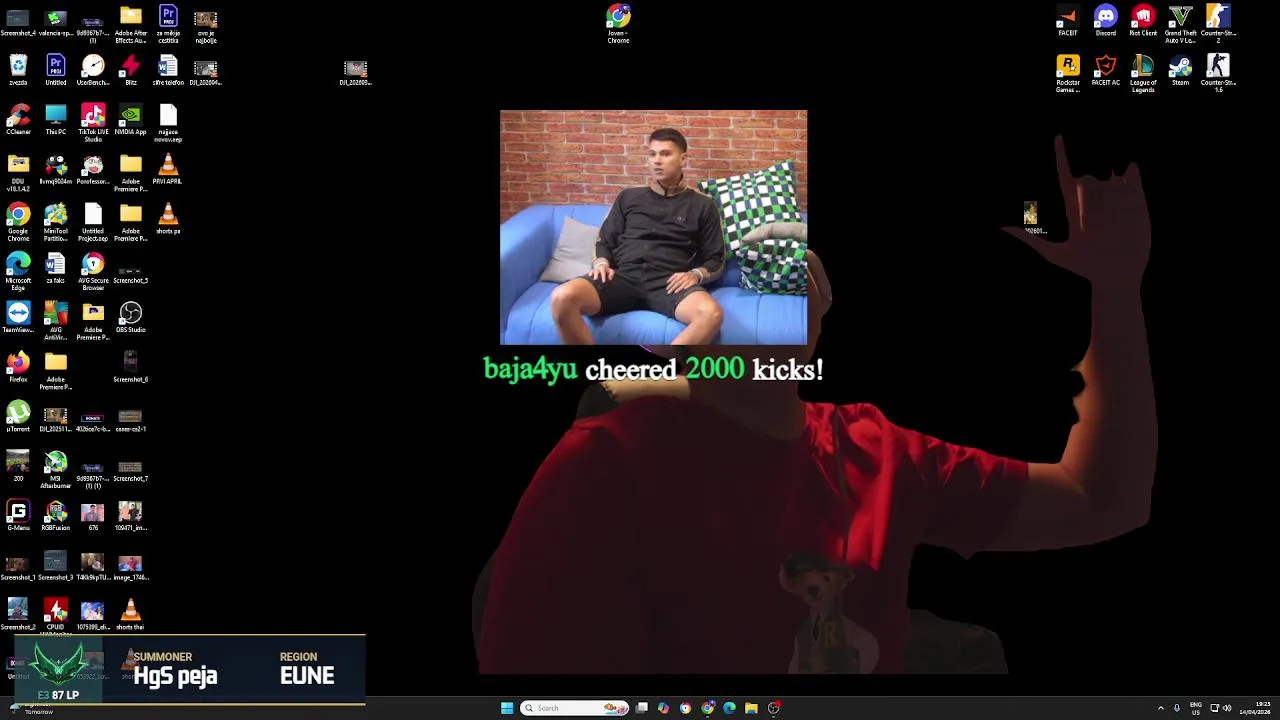Click the streamer video clip overlay
Image resolution: width=1280 pixels, height=720 pixels.
point(653,227)
